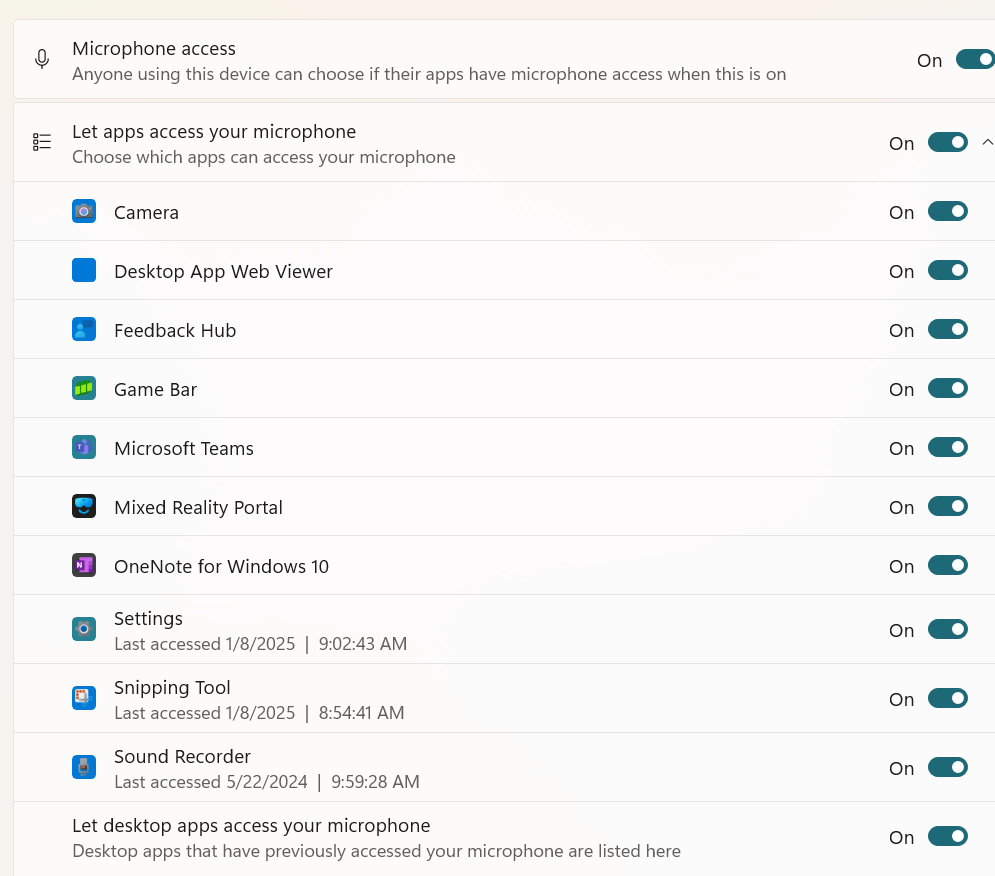Click the Camera app icon
Viewport: 995px width, 876px height.
84,211
